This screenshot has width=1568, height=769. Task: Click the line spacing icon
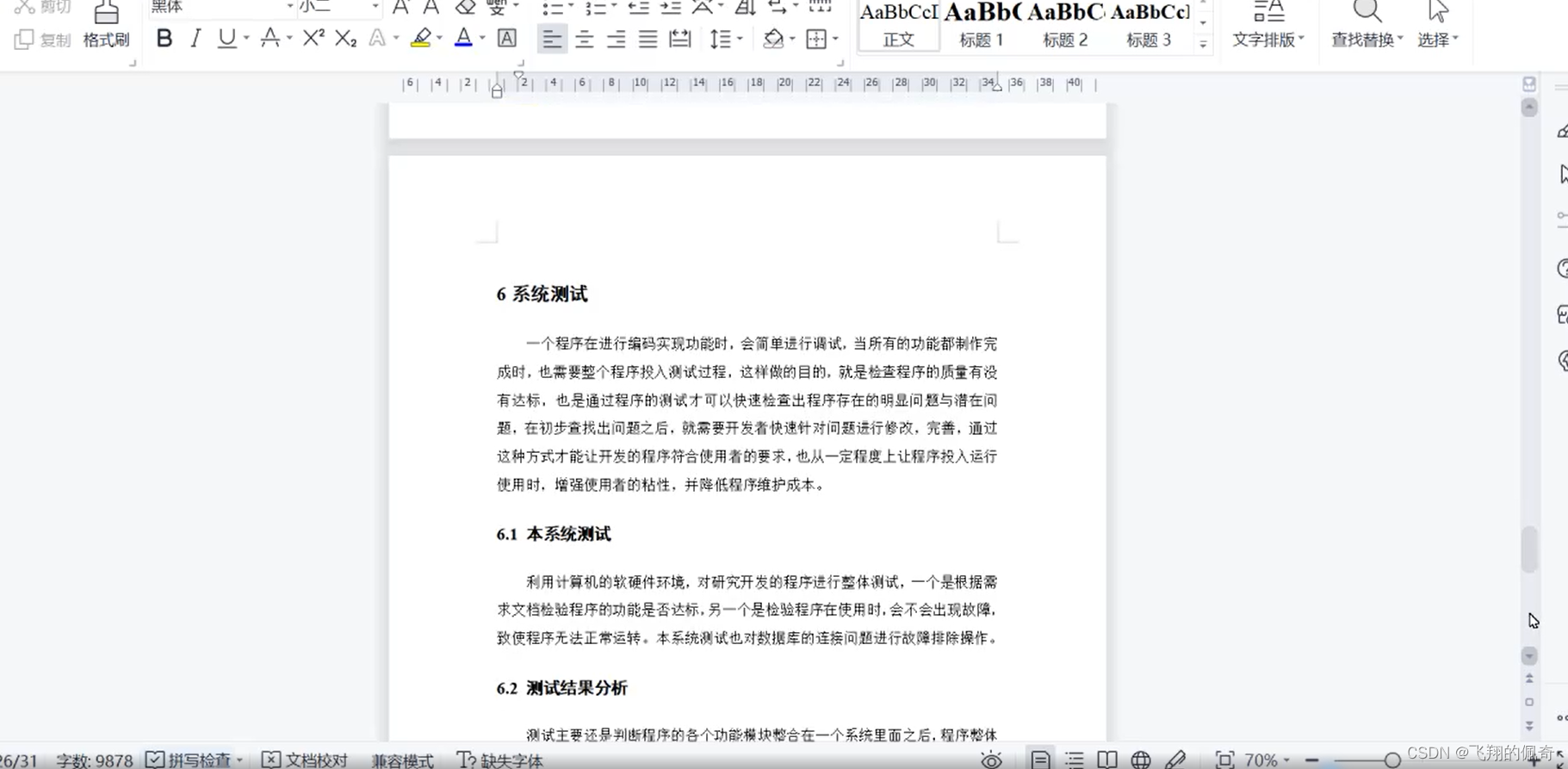[x=720, y=39]
